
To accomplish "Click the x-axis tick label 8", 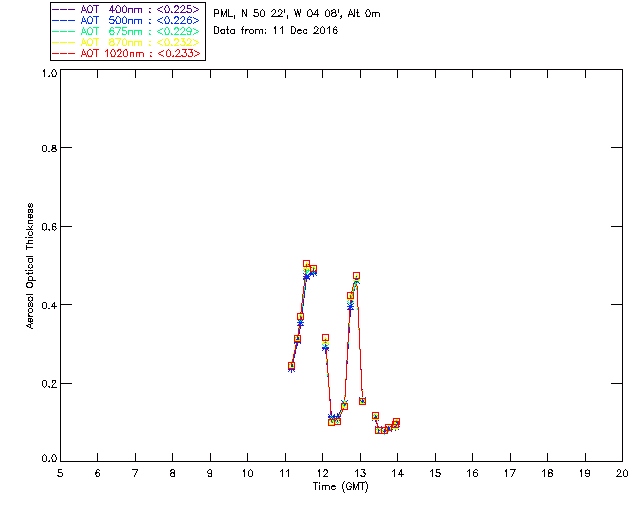I will pyautogui.click(x=173, y=473).
